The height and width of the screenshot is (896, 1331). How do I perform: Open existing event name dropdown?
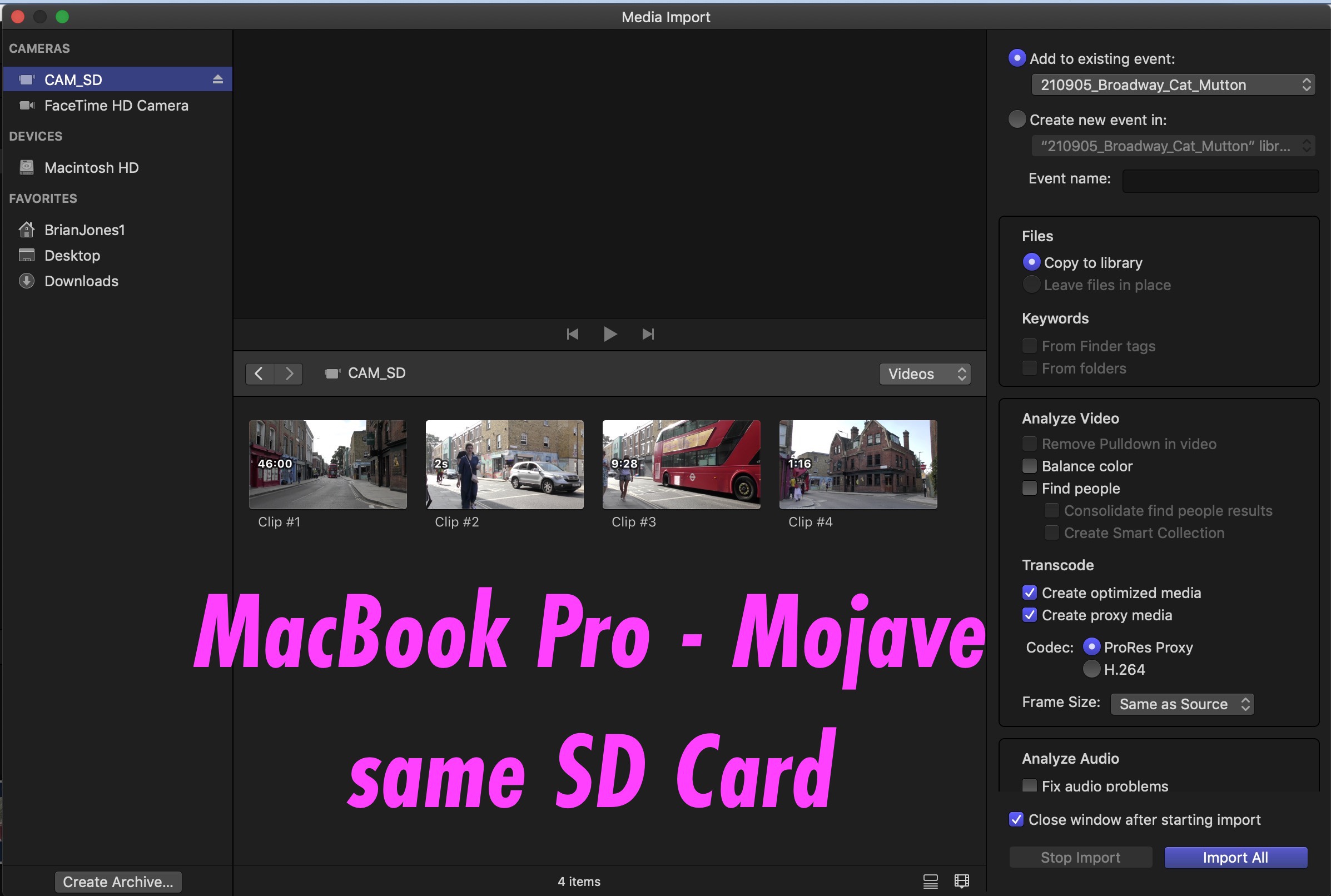coord(1173,85)
